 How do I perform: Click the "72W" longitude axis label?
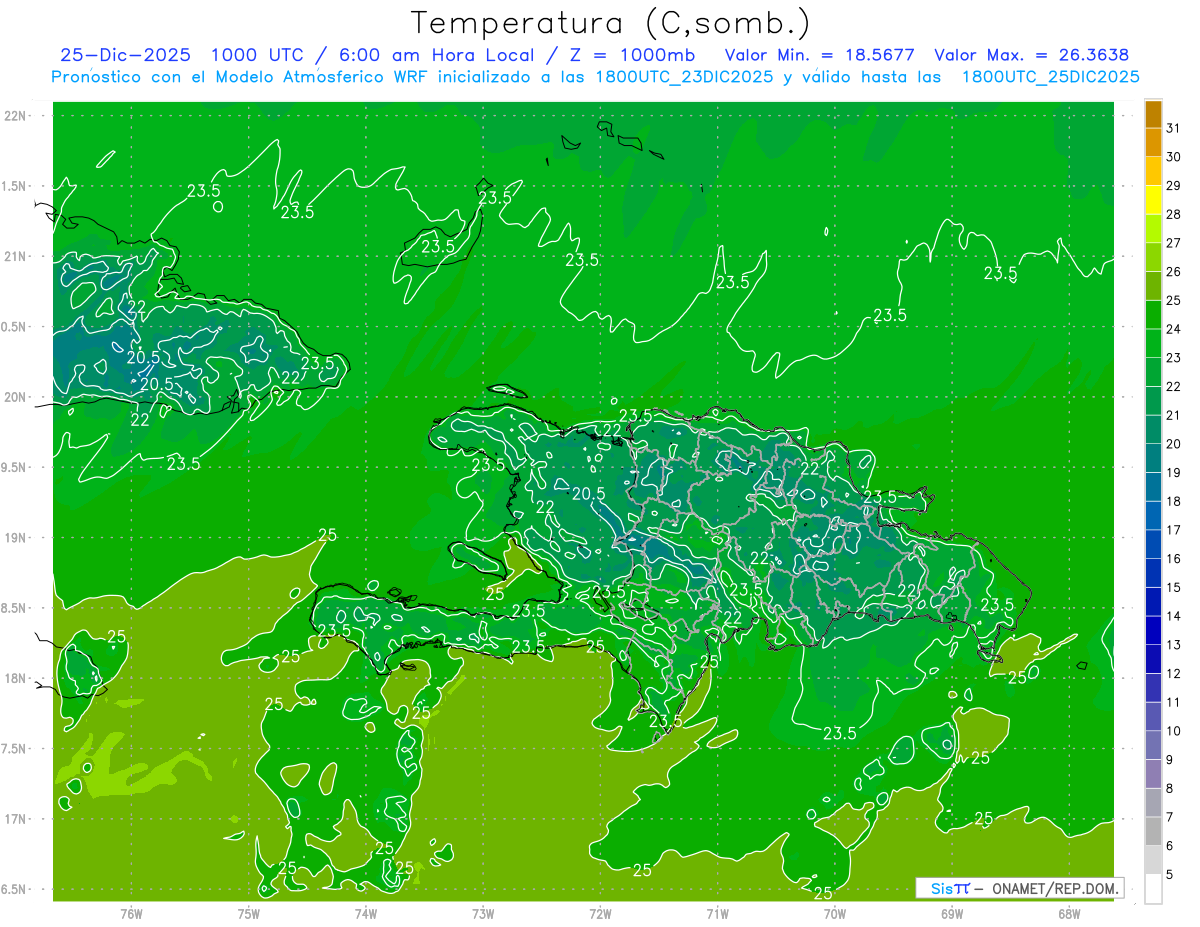pyautogui.click(x=601, y=913)
